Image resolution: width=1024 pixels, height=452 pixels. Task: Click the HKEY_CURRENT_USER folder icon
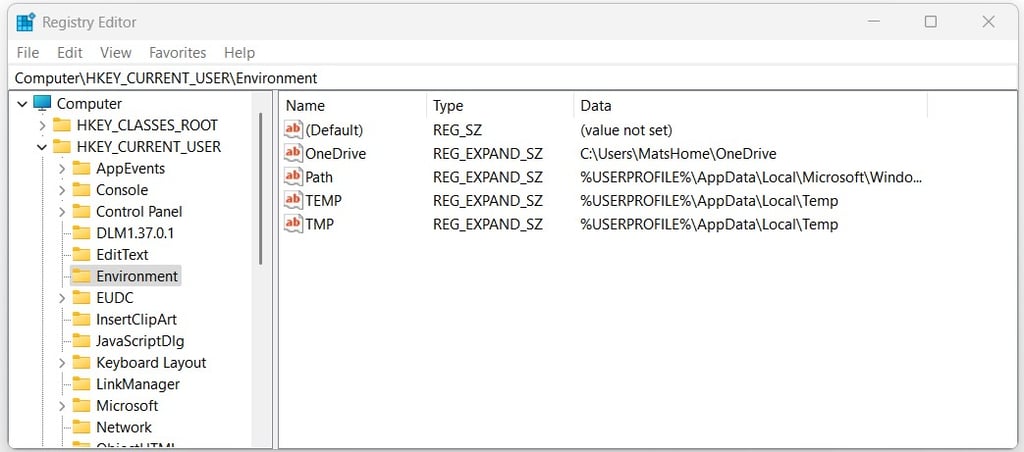61,147
